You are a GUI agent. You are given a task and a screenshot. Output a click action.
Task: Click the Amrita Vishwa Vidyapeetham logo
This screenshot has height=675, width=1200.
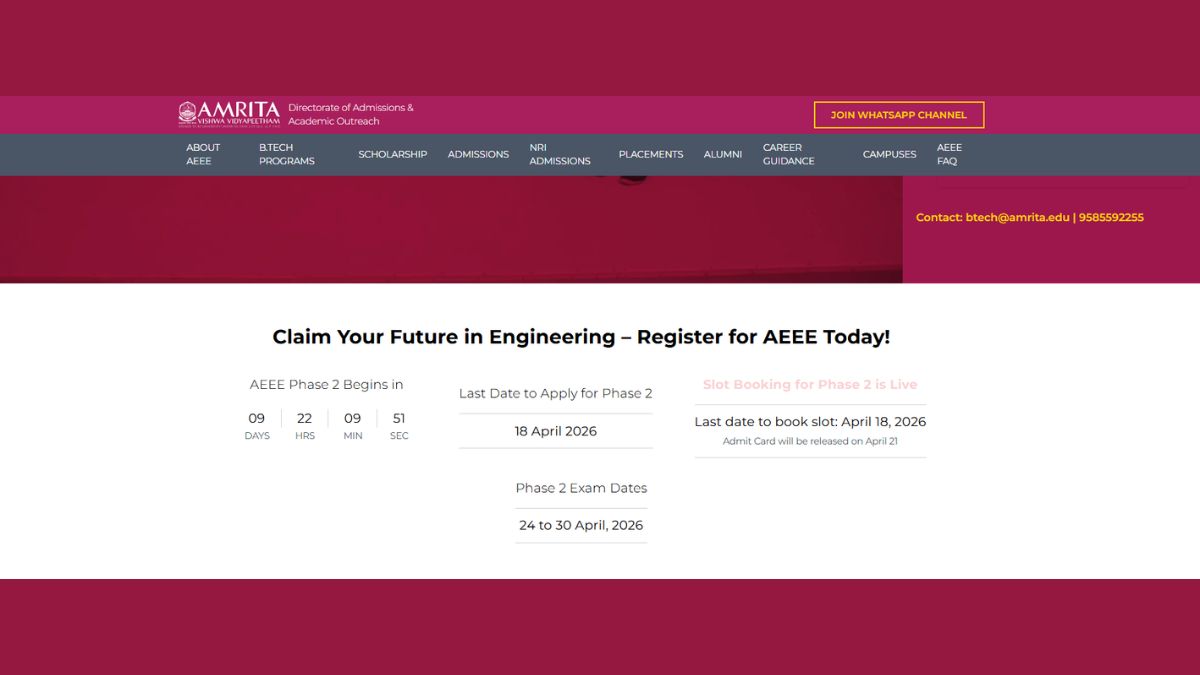click(228, 114)
